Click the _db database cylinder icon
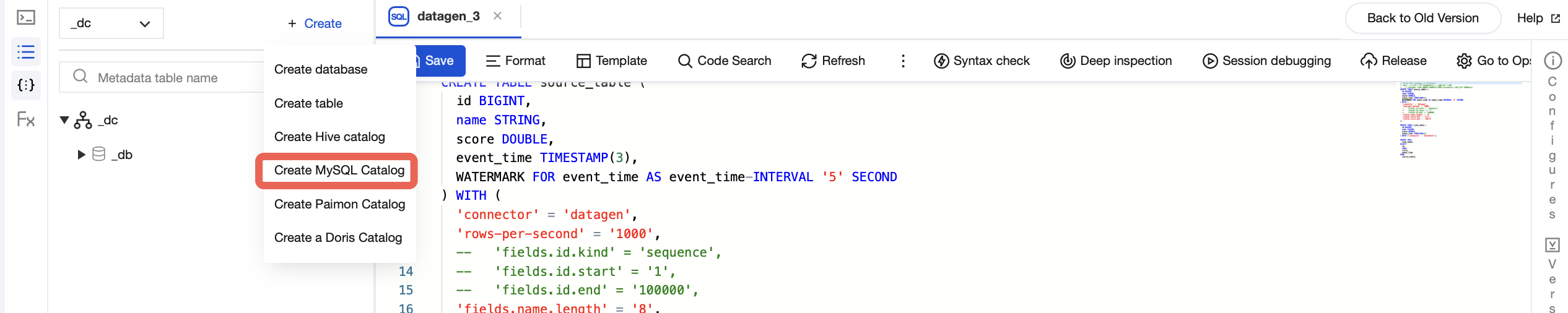Screen dimensions: 1568x313 (99, 154)
